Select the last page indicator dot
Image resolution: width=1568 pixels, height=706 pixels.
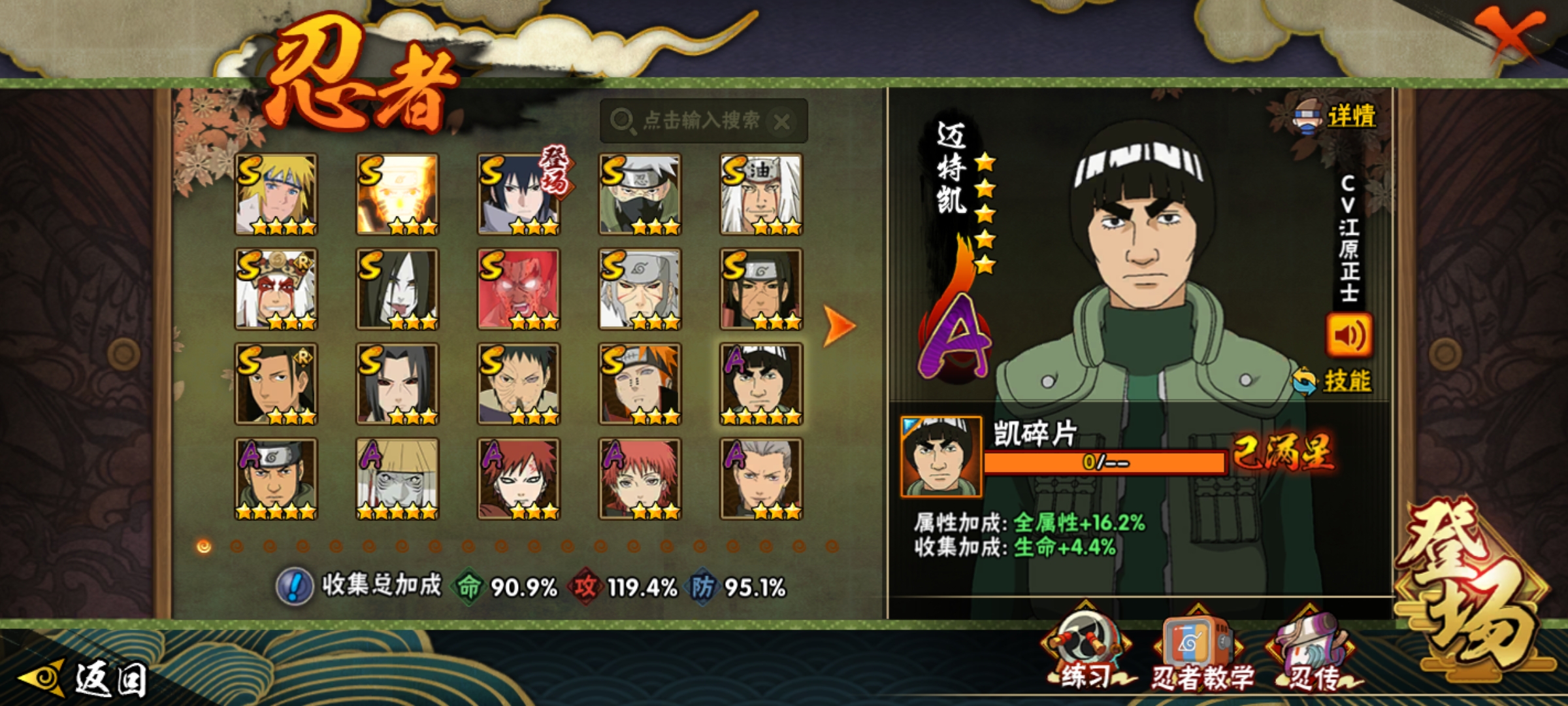tap(832, 546)
